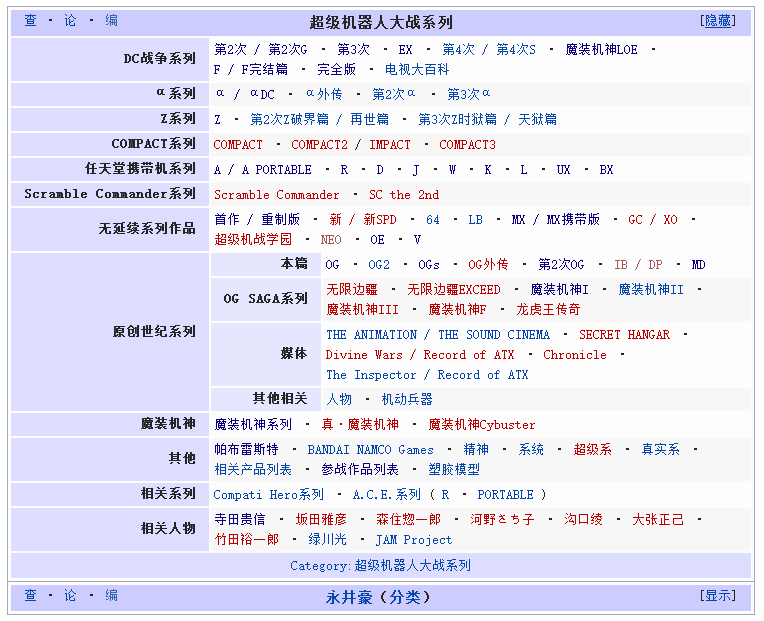
Task: Visit the BANDAI NAMCO Games link
Action: tap(370, 450)
